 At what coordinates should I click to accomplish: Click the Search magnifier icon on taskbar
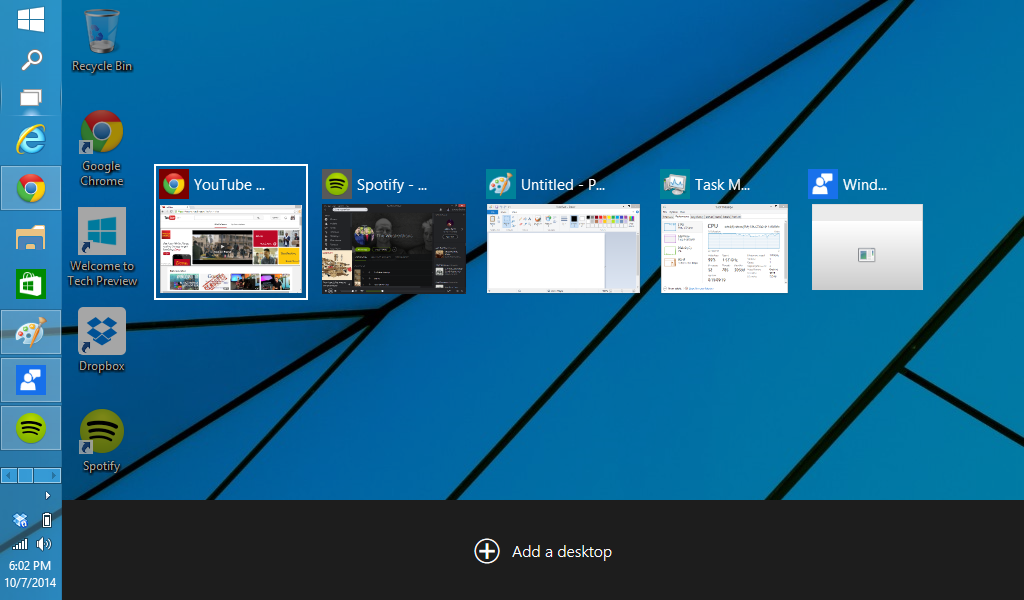click(31, 59)
